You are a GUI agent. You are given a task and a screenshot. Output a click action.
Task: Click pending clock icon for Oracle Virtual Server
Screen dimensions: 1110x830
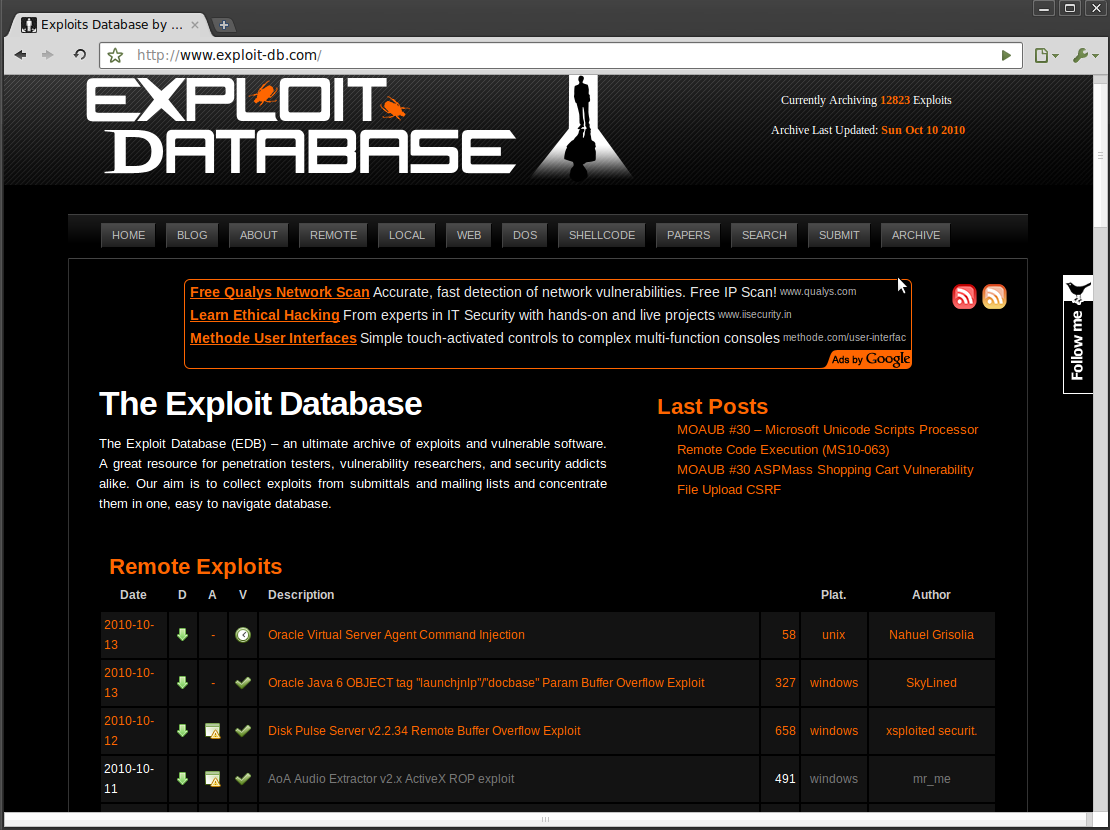[x=243, y=635]
